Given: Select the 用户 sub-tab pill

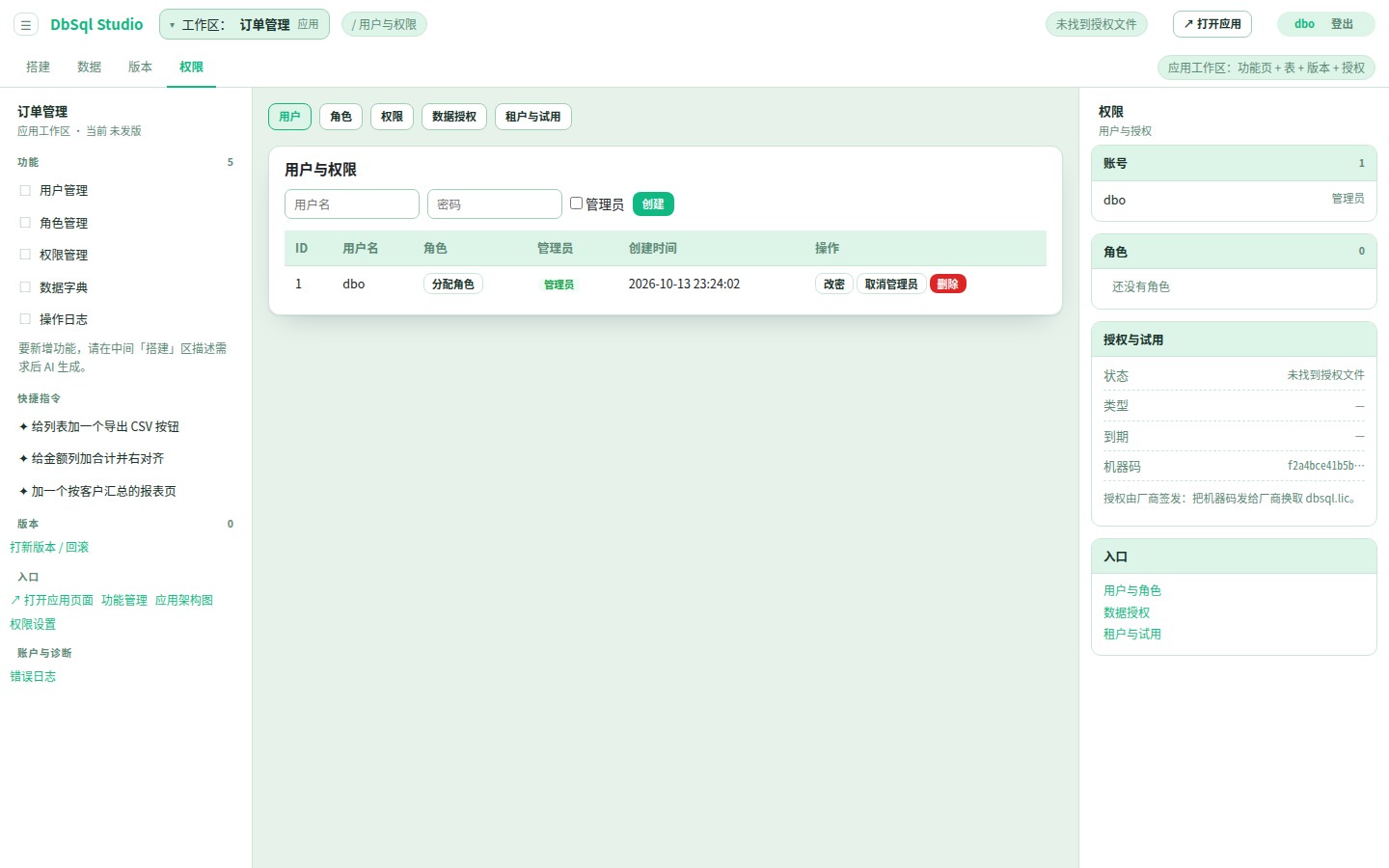Looking at the screenshot, I should click(x=289, y=117).
